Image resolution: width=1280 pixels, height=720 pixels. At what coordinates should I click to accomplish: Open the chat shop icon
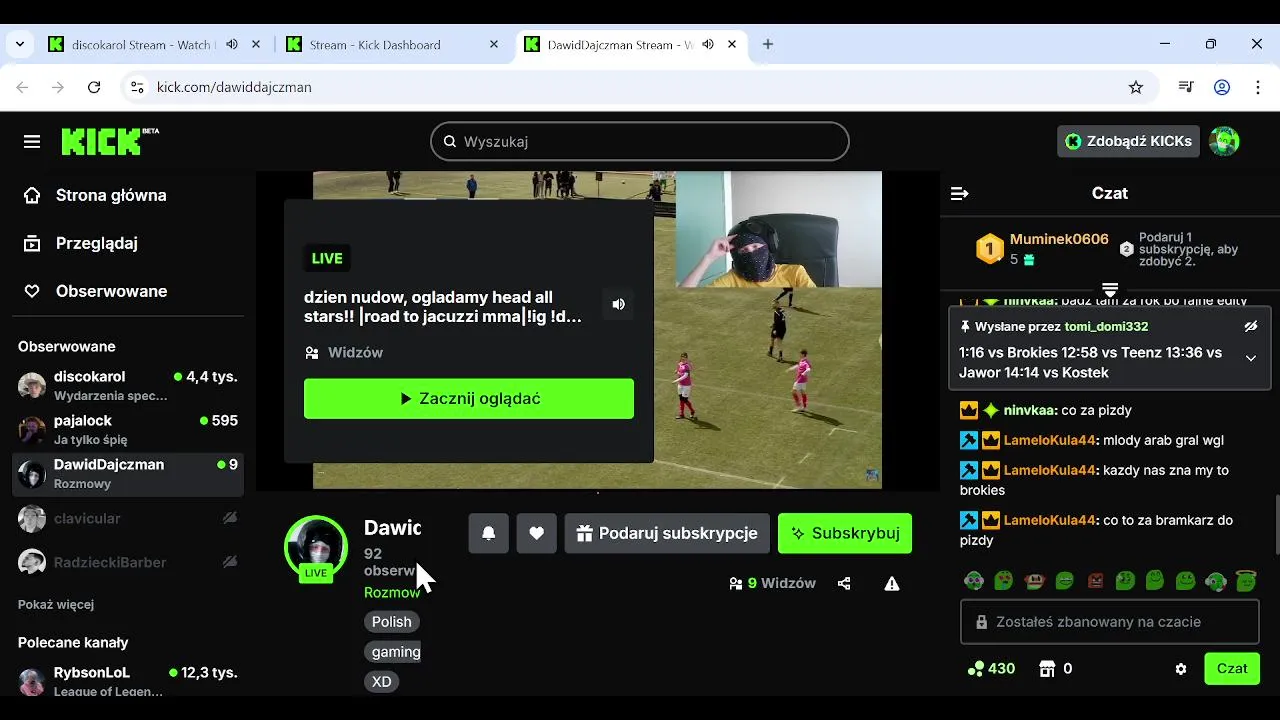tap(1047, 668)
